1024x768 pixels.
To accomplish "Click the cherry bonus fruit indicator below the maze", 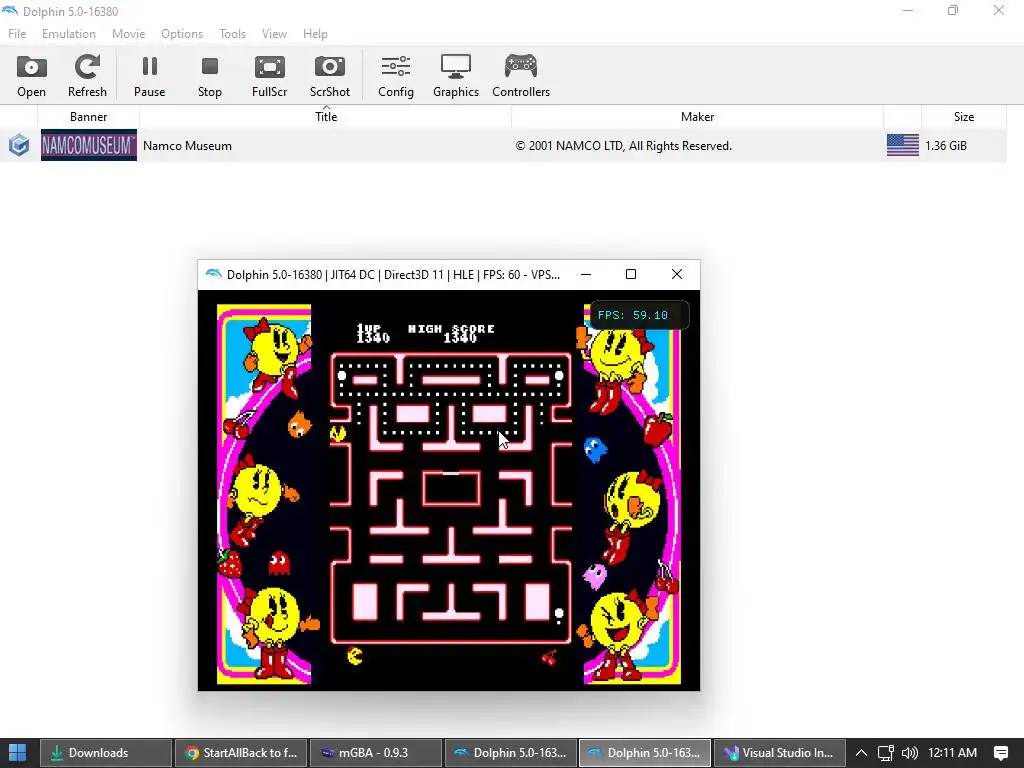I will point(549,657).
